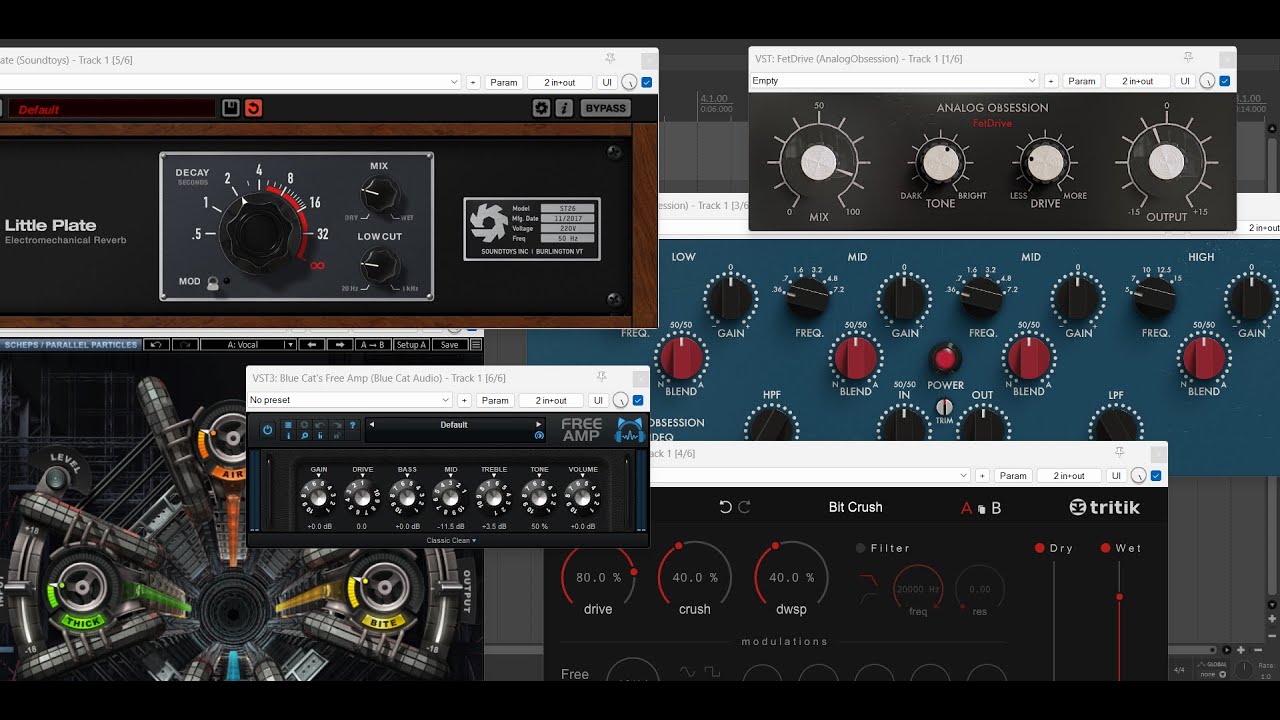This screenshot has width=1280, height=720.
Task: Undo in Scheps Parallel Particles toolbar
Action: [155, 345]
